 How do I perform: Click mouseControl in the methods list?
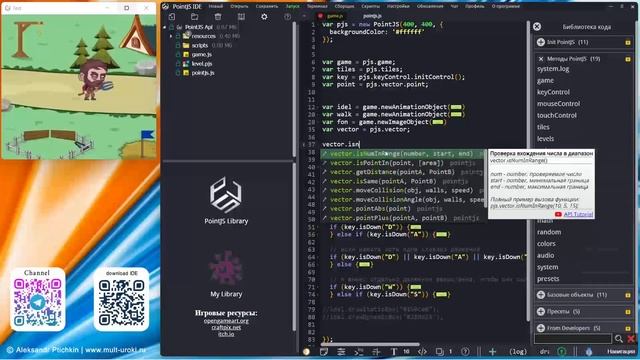click(558, 104)
